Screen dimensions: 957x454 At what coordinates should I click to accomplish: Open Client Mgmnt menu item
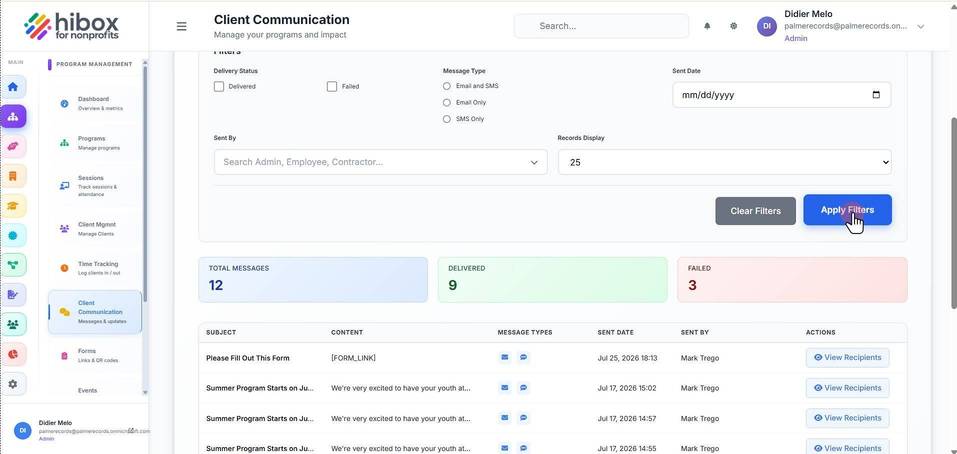click(95, 229)
